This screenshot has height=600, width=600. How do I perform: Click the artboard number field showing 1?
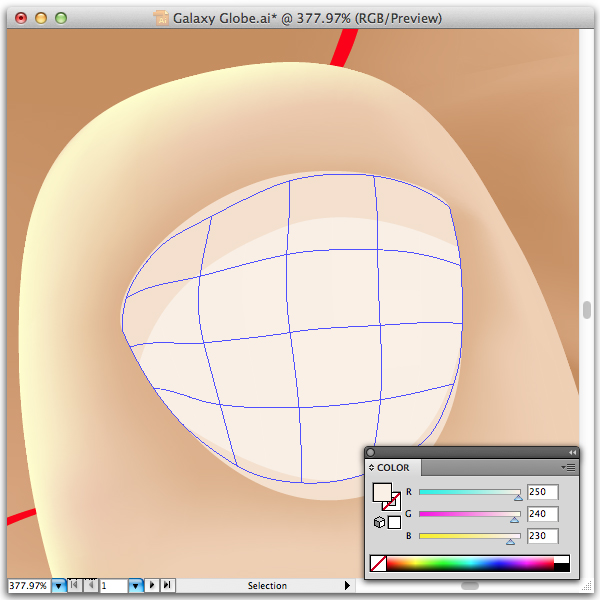[x=113, y=585]
